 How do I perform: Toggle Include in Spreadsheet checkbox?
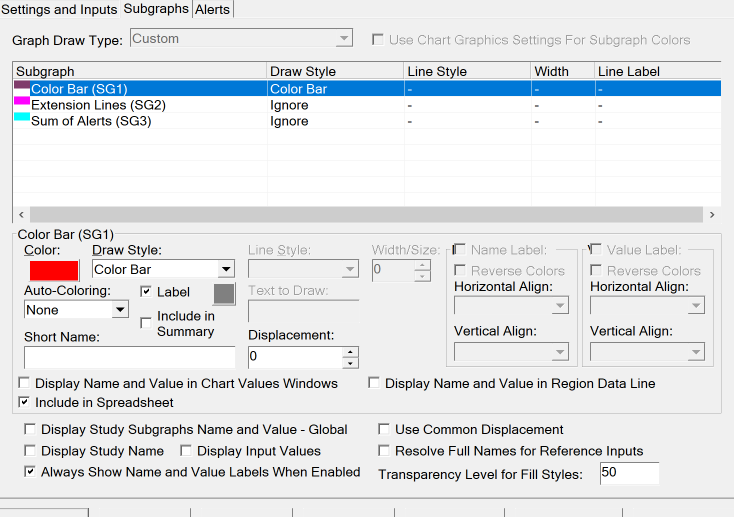coord(25,402)
